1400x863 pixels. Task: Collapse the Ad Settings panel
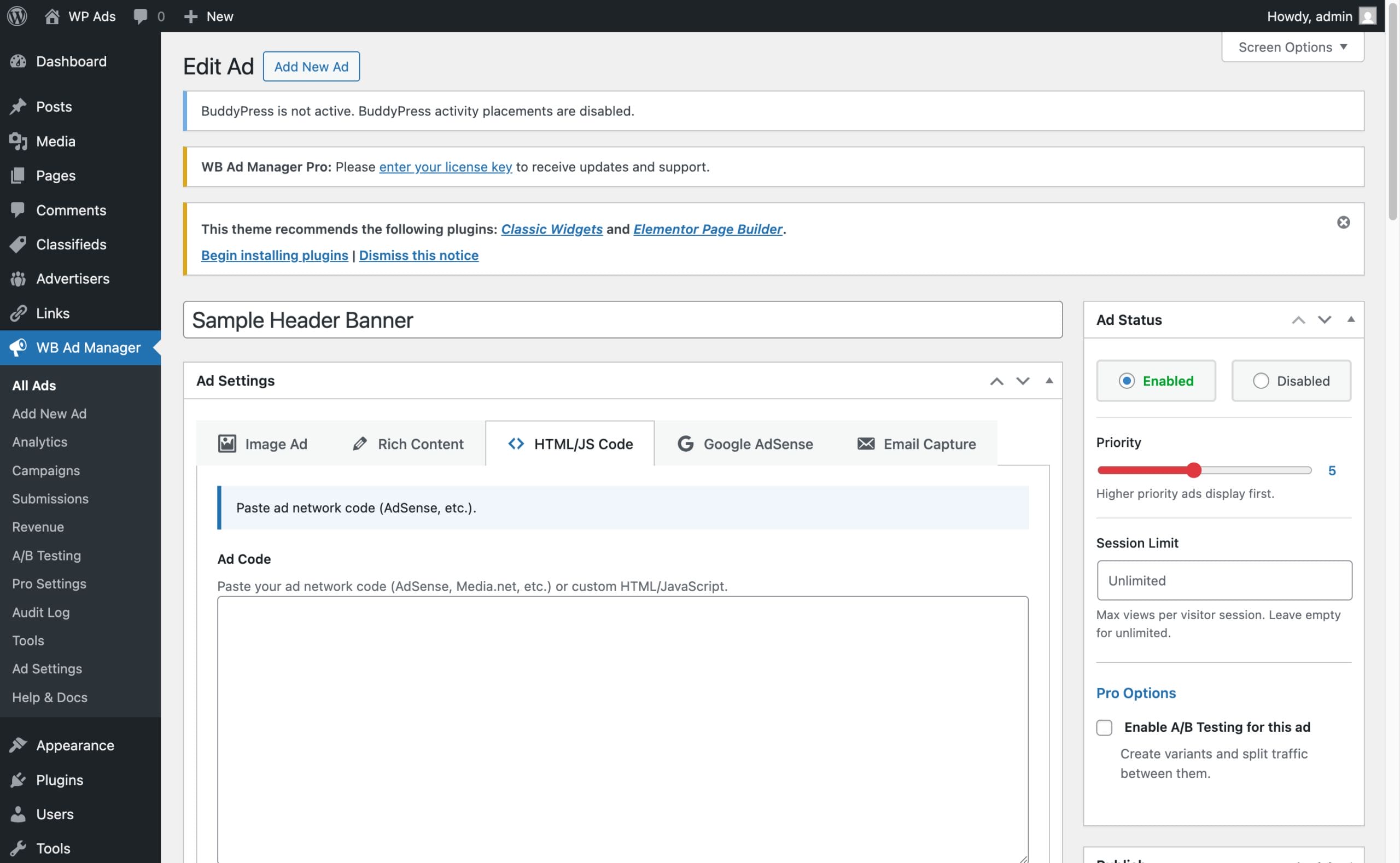tap(1049, 381)
